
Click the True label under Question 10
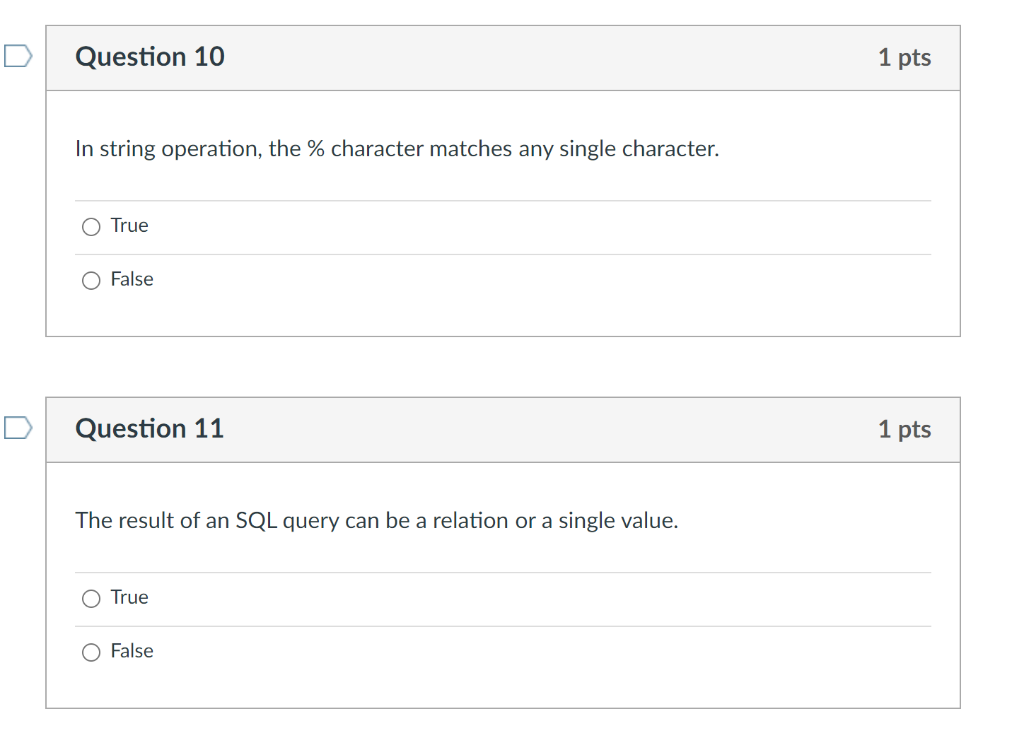(129, 225)
